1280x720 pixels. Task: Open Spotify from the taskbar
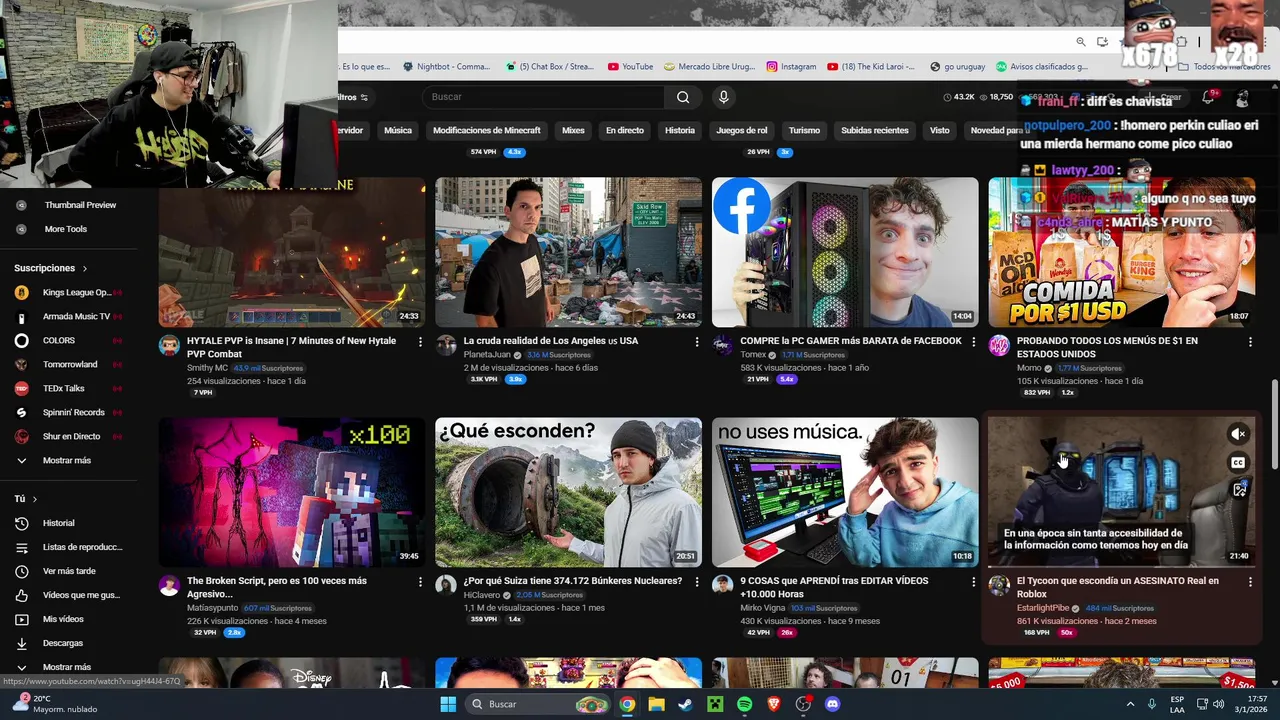pos(744,704)
